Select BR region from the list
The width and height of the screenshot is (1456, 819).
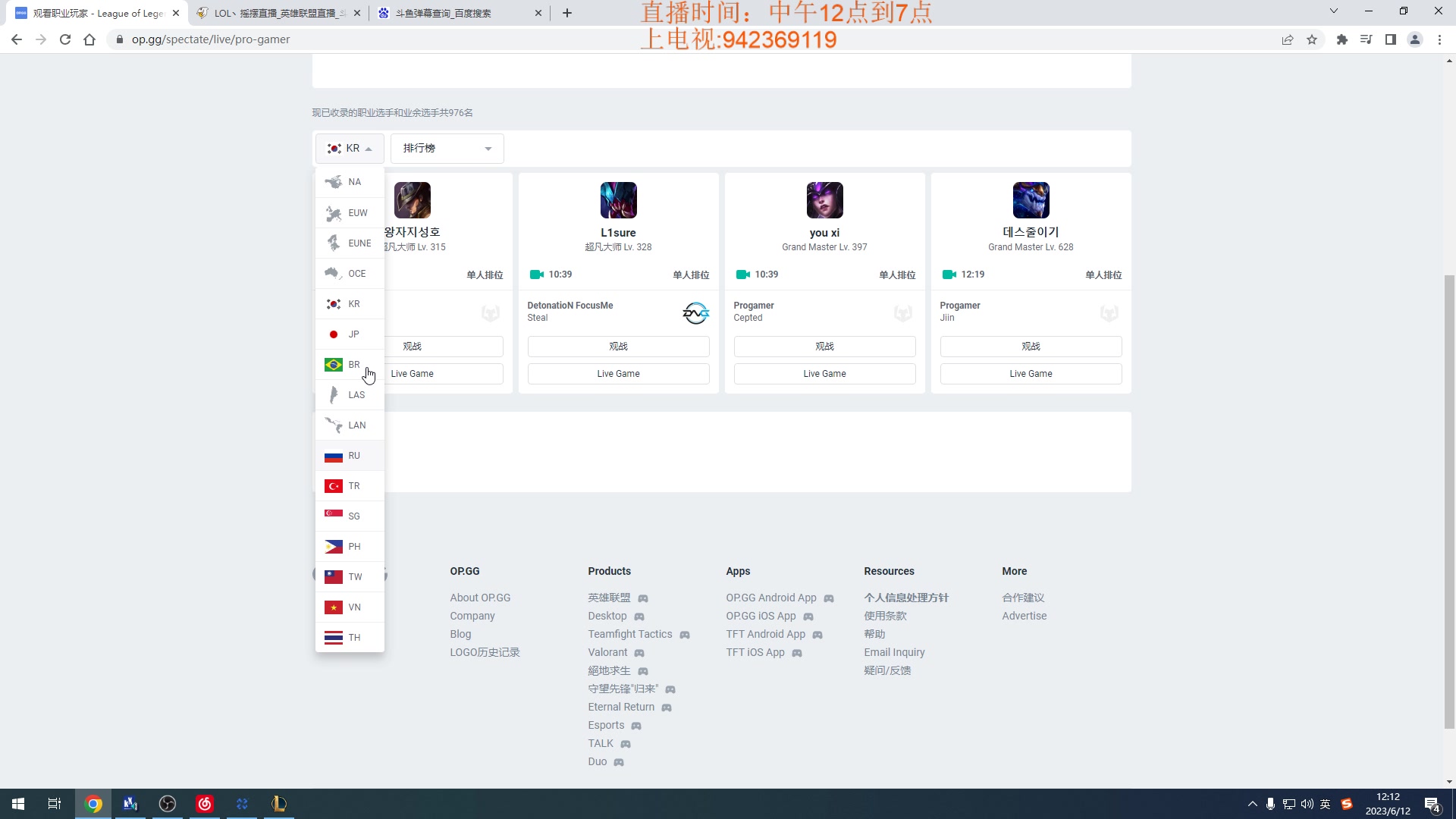[350, 365]
